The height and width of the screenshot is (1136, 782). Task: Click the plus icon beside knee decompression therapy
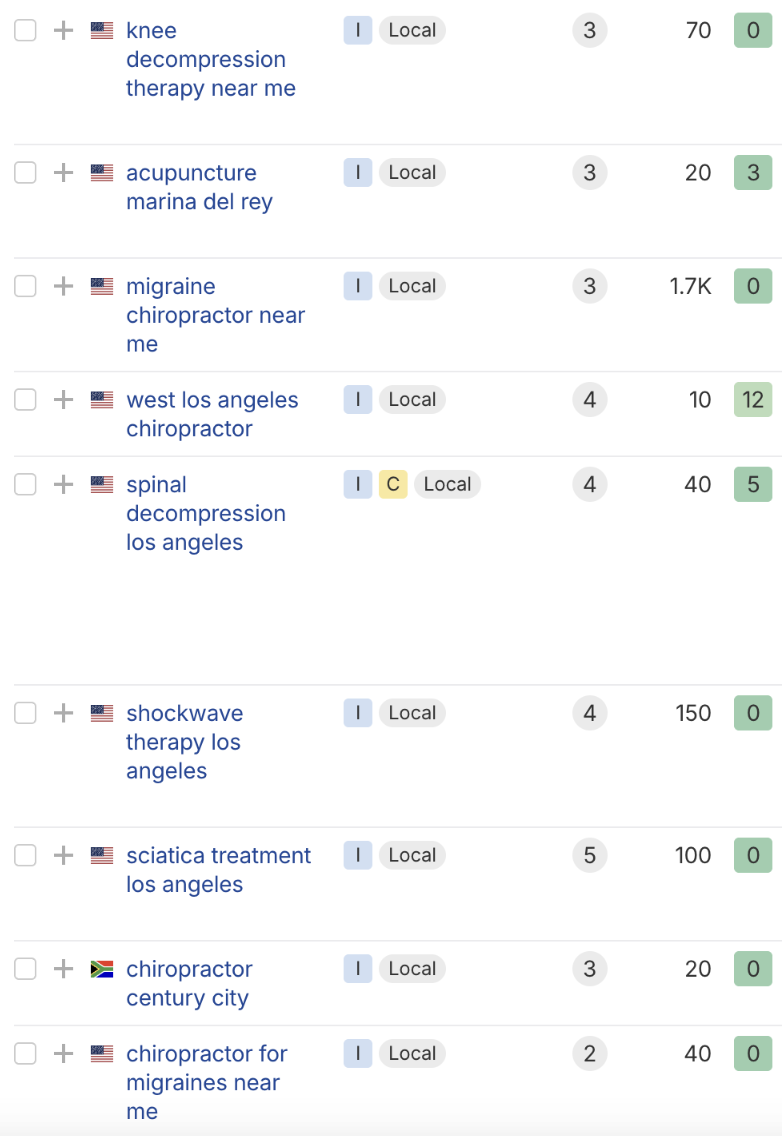63,31
